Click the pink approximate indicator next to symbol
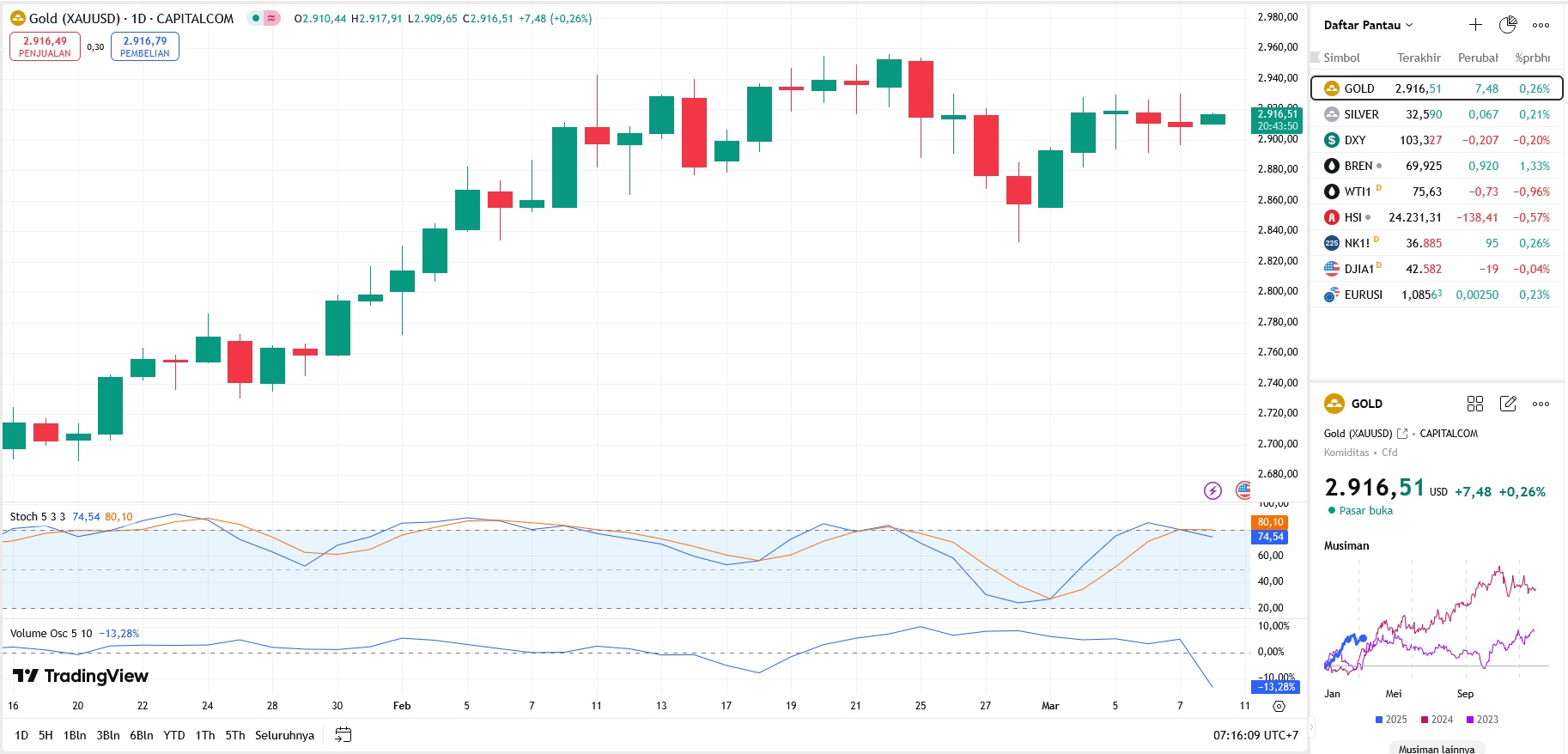 (x=271, y=18)
